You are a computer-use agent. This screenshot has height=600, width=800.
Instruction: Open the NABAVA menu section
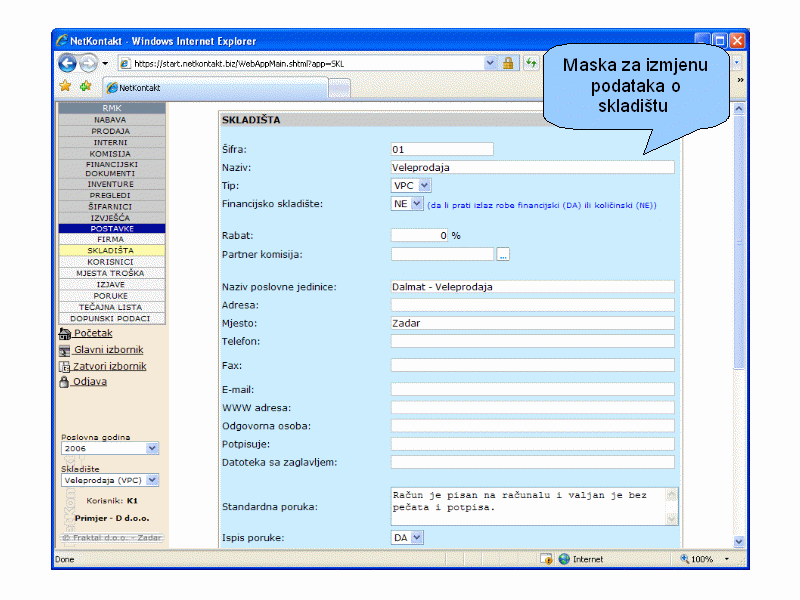112,120
